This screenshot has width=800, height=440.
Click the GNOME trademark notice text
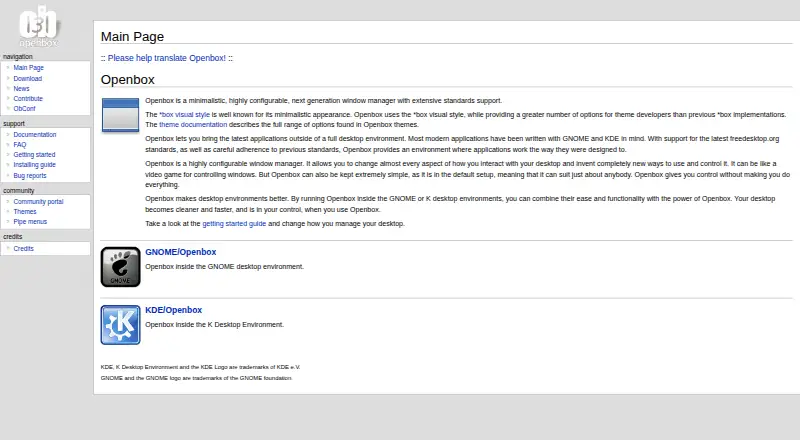[x=196, y=378]
